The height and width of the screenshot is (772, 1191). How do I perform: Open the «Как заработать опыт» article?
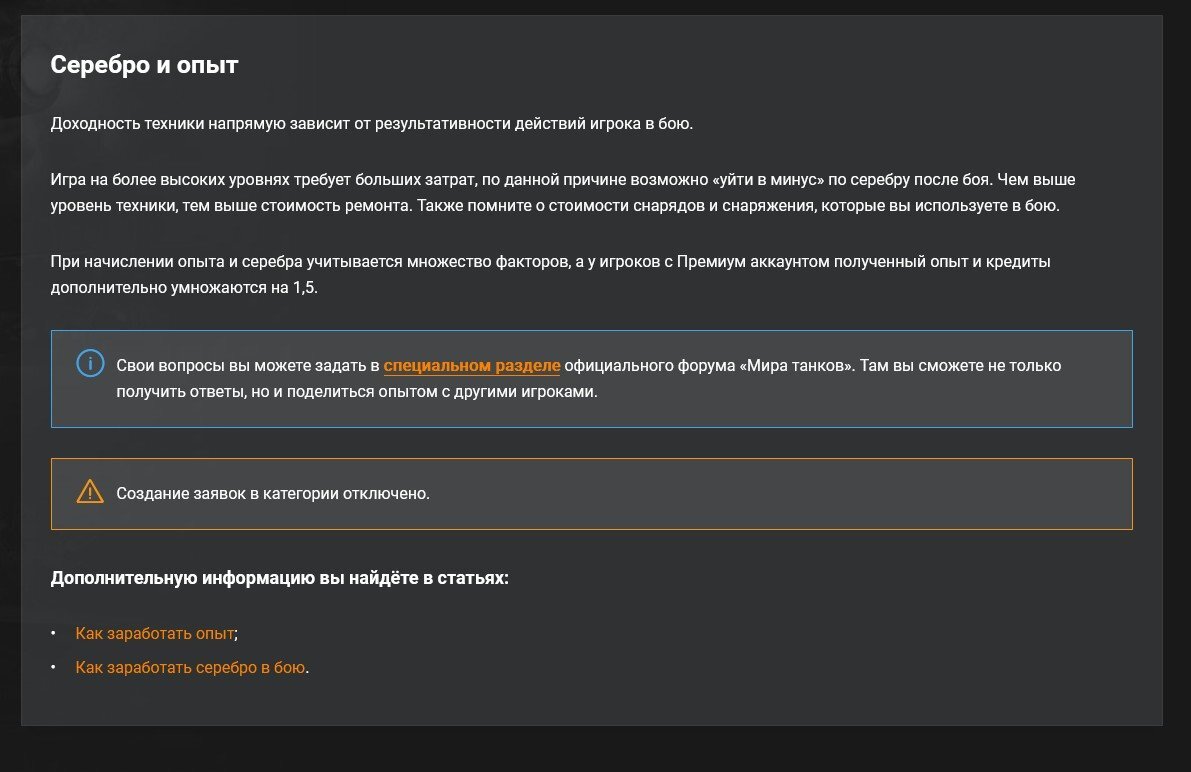tap(155, 633)
